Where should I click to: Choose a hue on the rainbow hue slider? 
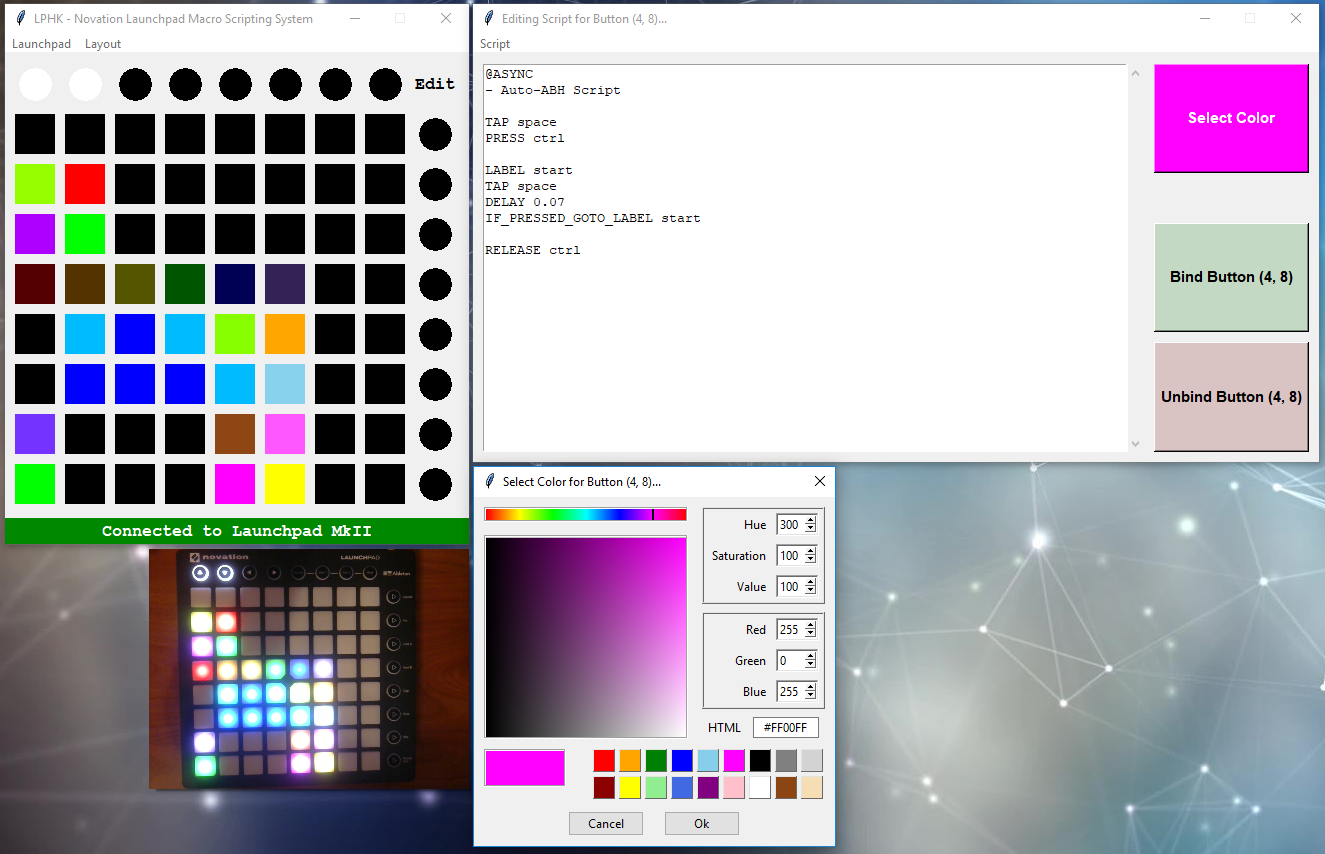[585, 514]
